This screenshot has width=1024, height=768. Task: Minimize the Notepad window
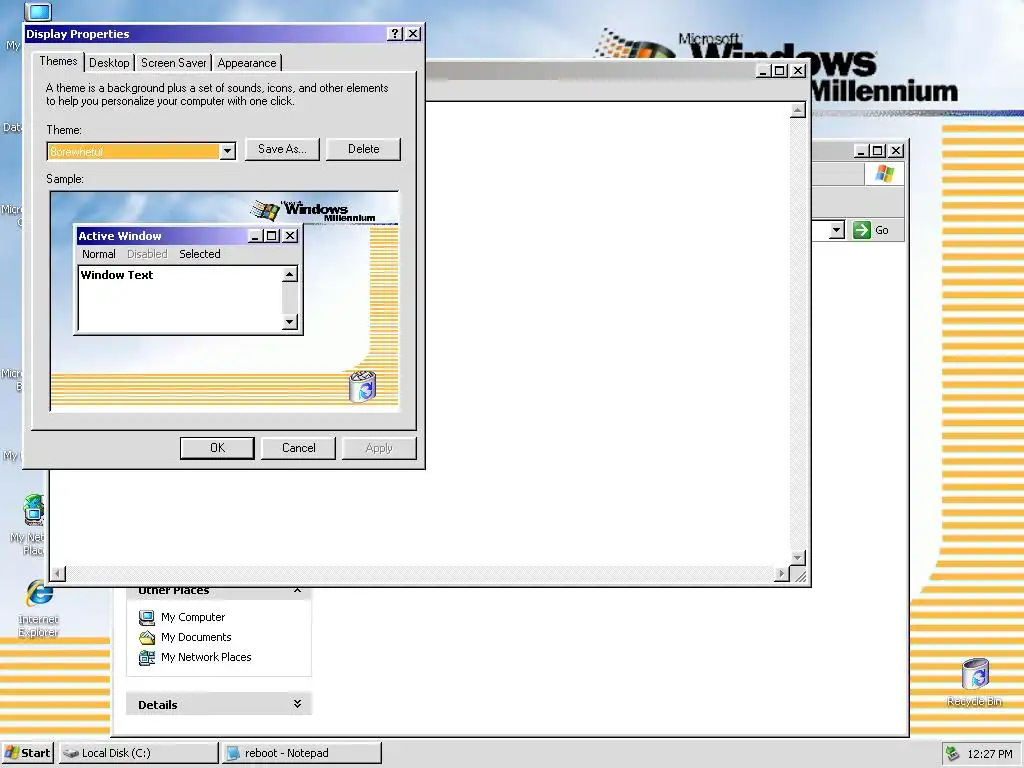(x=763, y=71)
